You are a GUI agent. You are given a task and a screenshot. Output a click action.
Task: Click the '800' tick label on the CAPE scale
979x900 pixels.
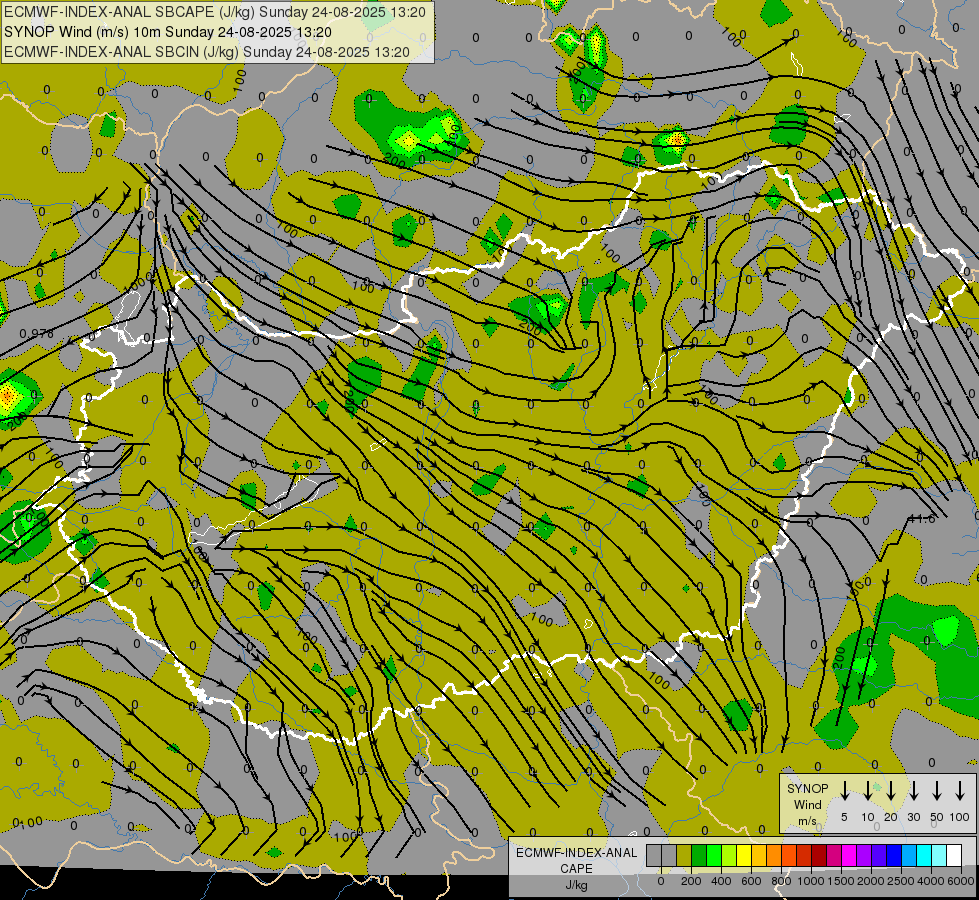(x=781, y=881)
